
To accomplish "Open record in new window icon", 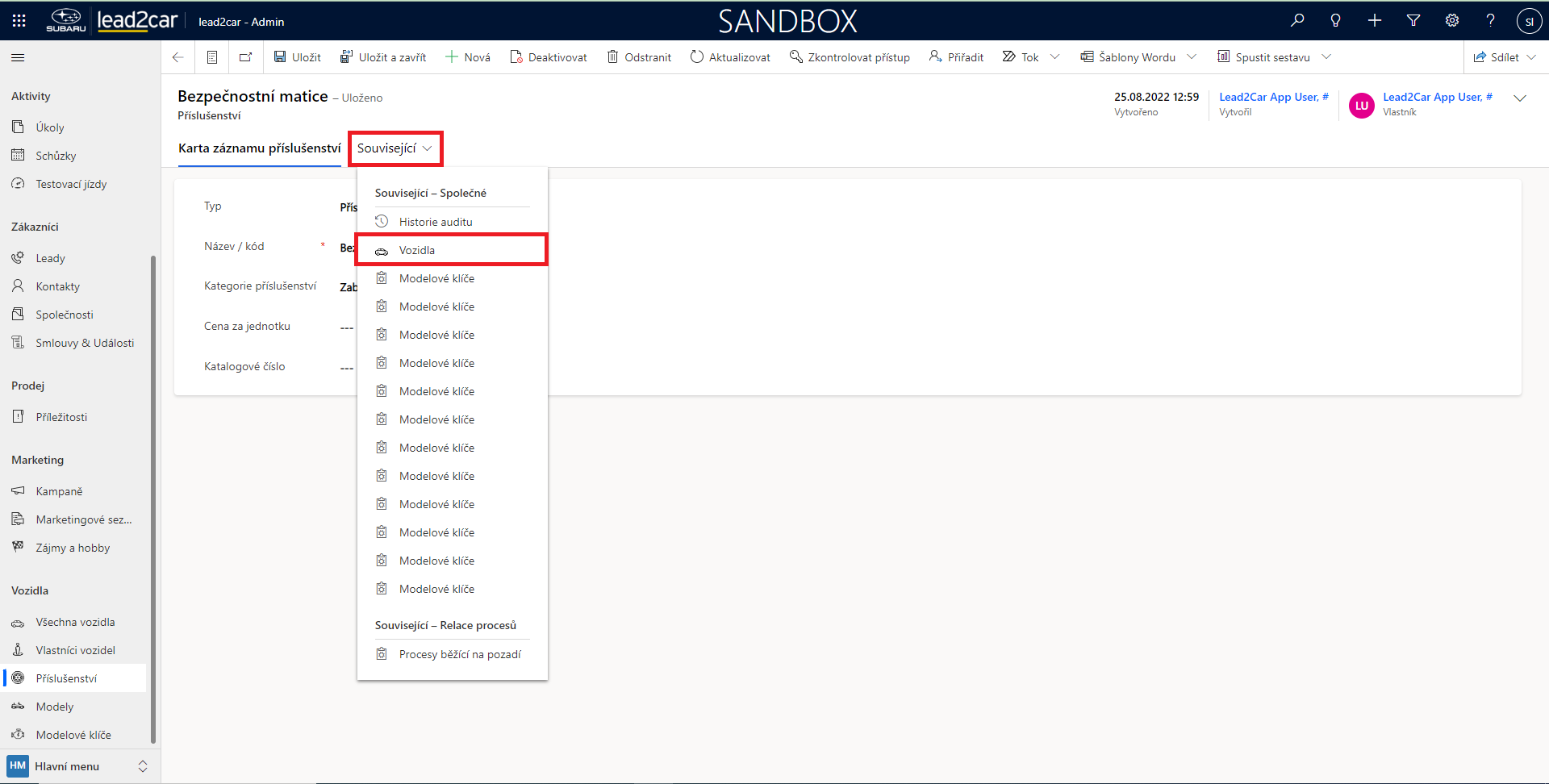I will pos(245,57).
